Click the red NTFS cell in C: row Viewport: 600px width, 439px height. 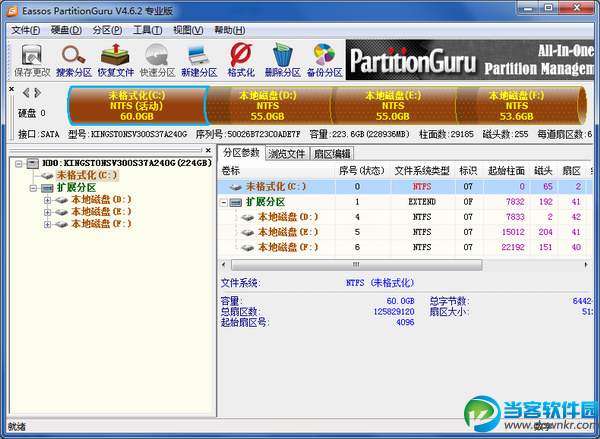tap(422, 187)
